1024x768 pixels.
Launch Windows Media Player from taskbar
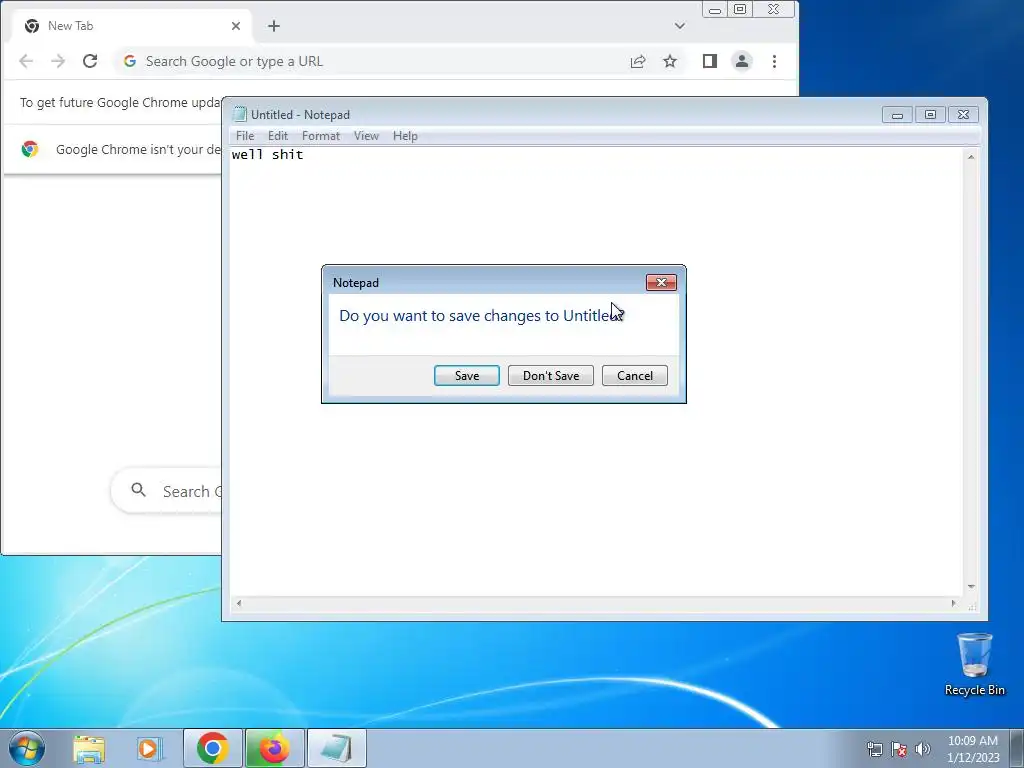[148, 749]
